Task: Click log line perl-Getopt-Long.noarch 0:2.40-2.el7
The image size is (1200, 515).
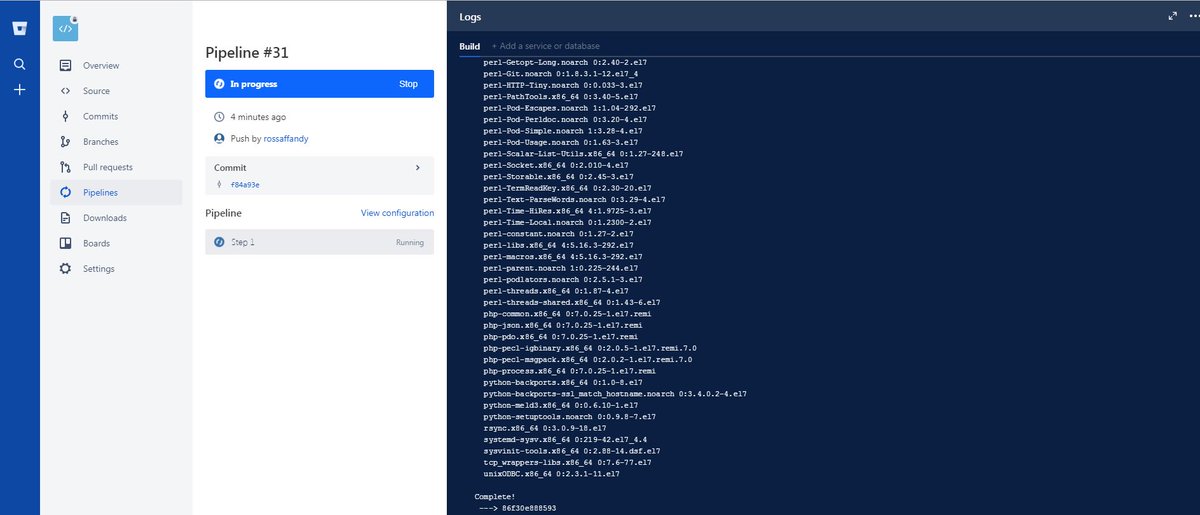Action: (x=564, y=63)
